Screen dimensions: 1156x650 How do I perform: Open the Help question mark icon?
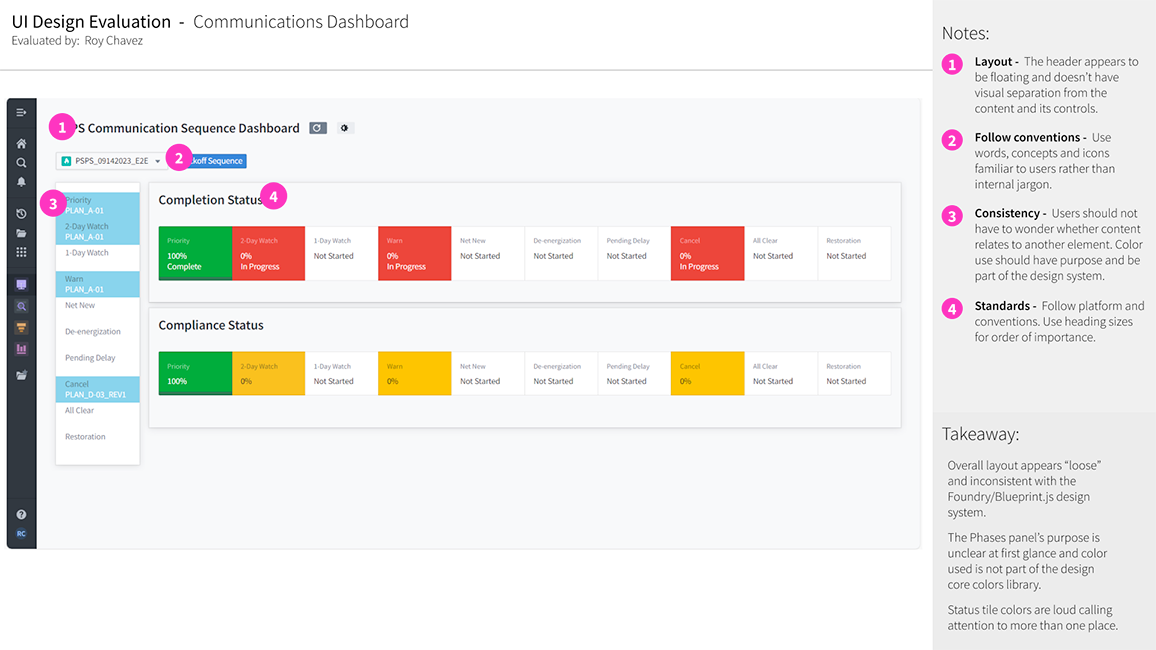(x=21, y=512)
